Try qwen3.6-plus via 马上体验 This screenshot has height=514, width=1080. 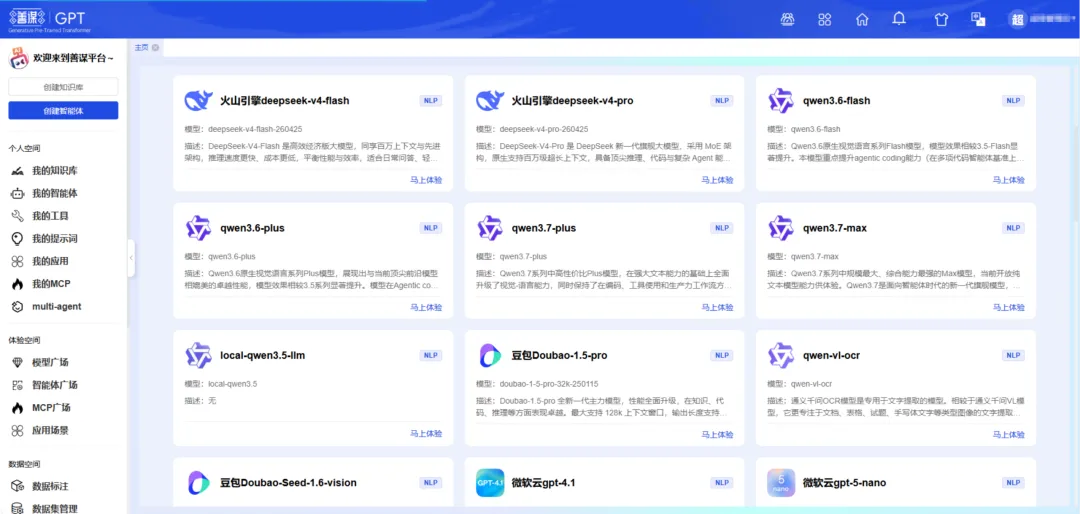click(426, 307)
